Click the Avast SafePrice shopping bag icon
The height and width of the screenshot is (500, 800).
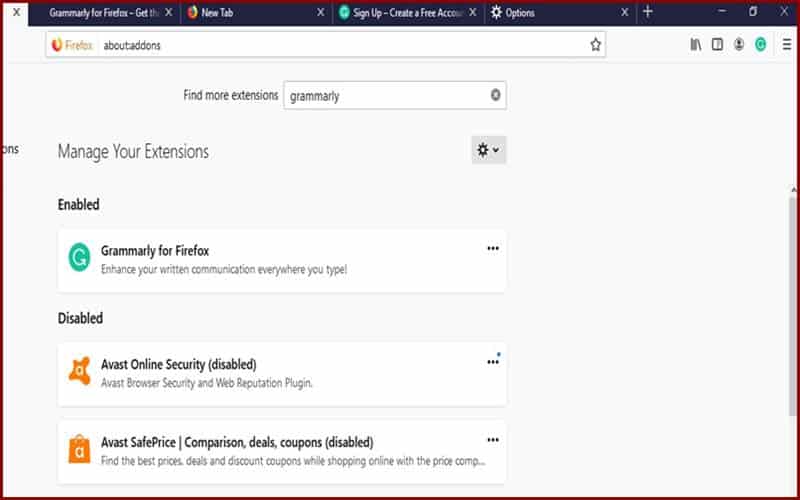[79, 449]
